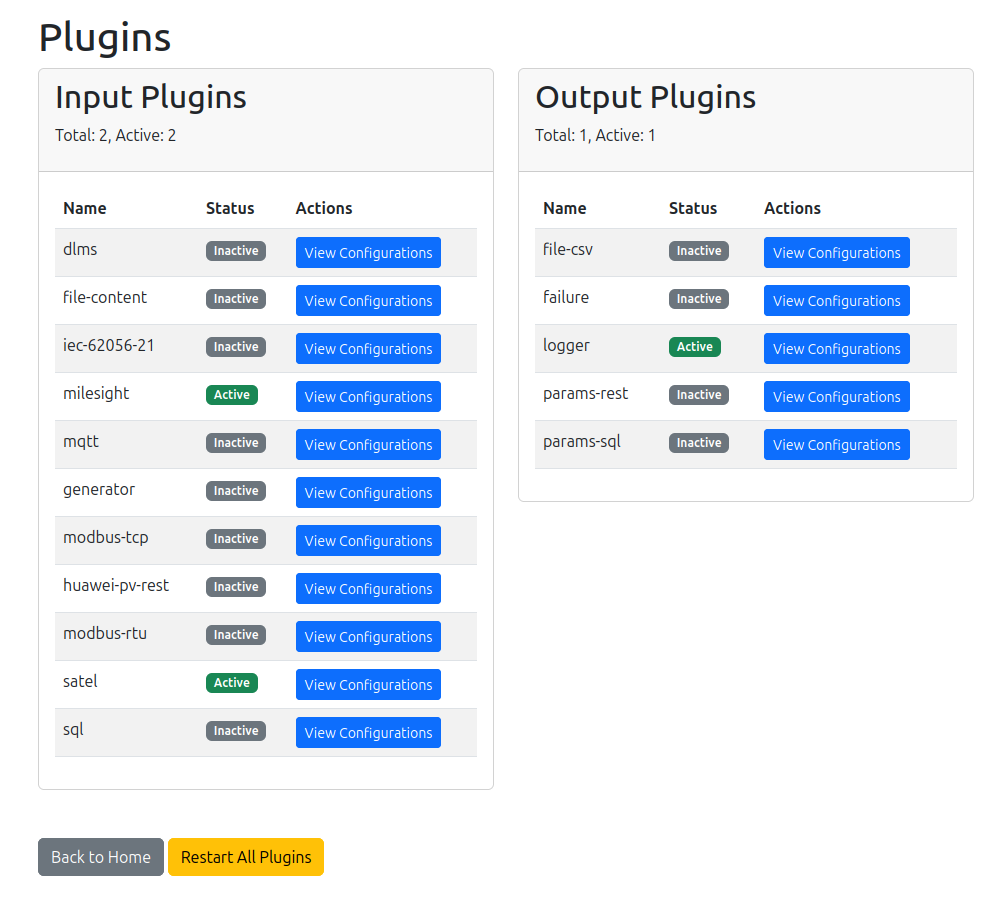
Task: Click the Active status badge for milesight
Action: (x=232, y=395)
